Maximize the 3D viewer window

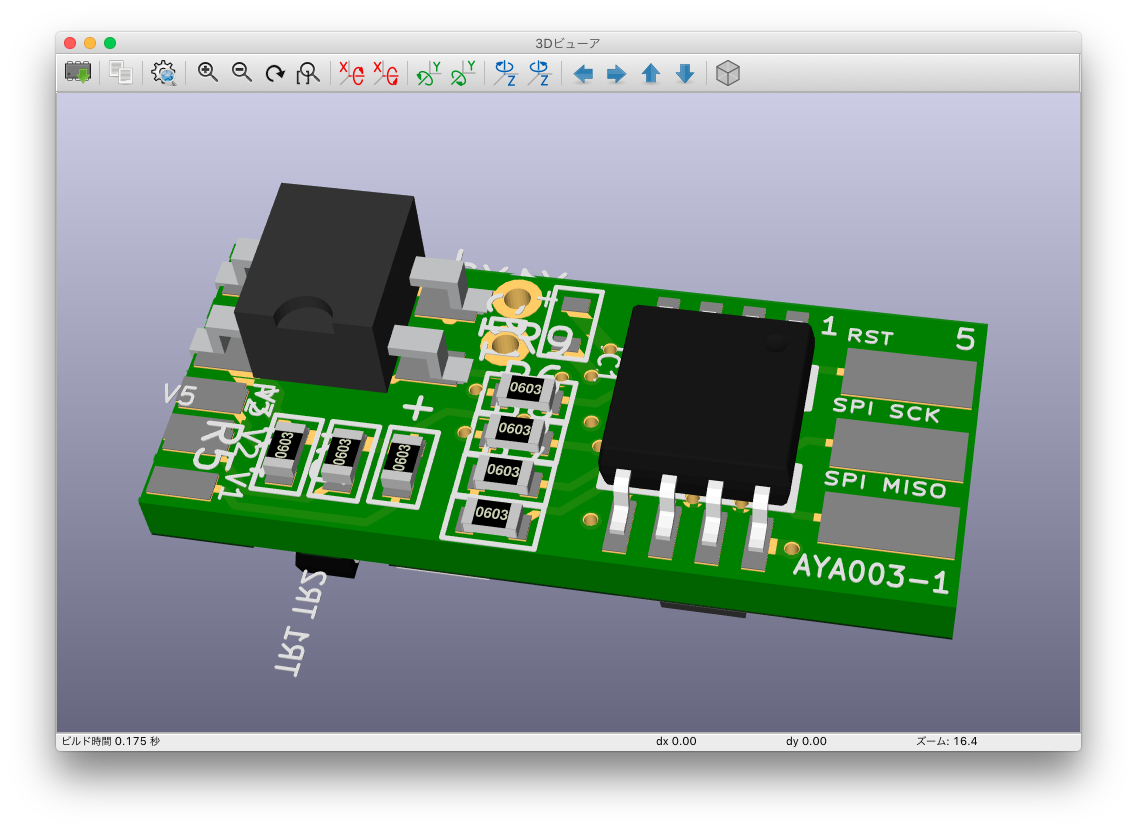[x=110, y=43]
